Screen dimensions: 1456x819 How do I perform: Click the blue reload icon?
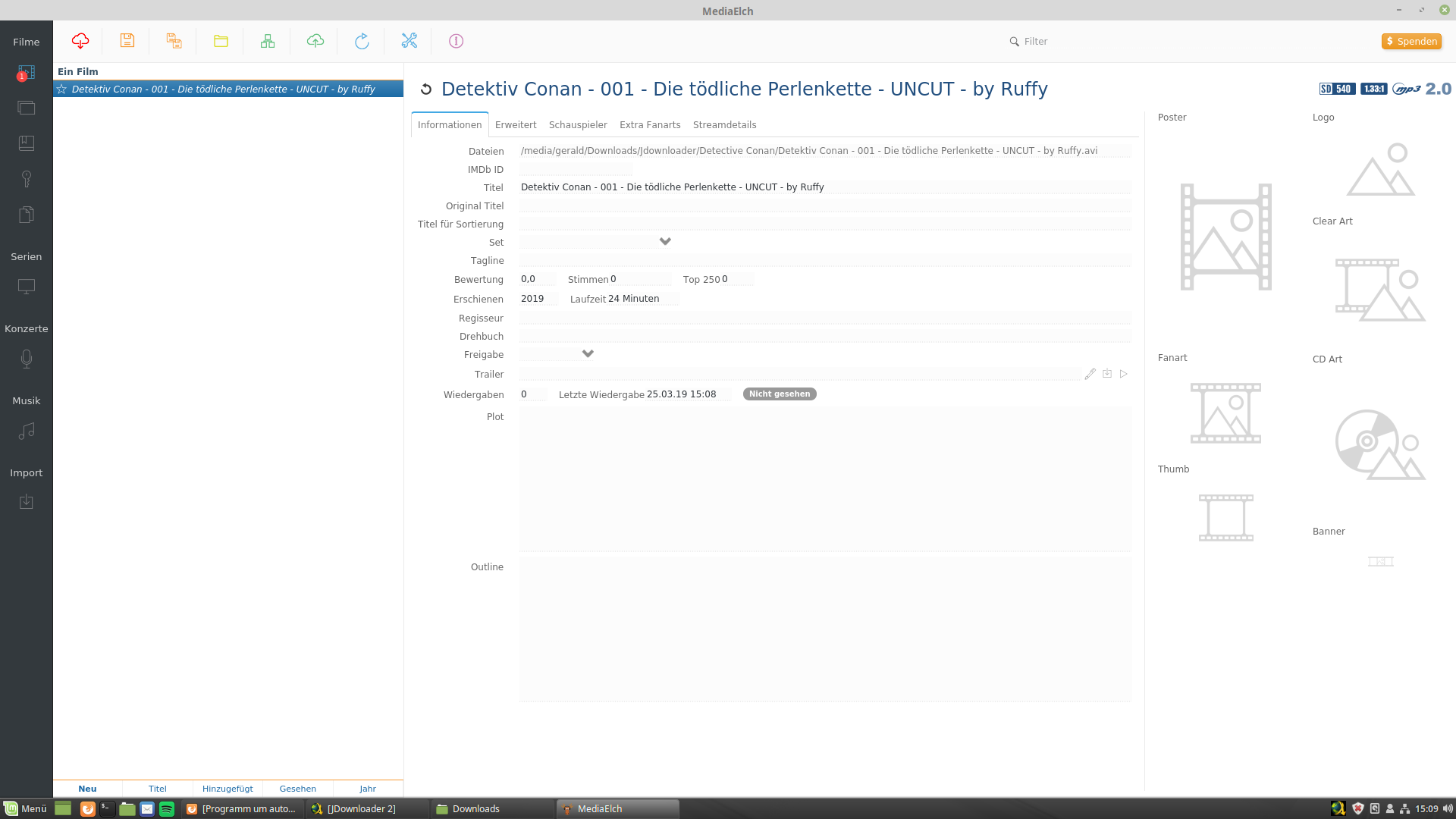362,41
